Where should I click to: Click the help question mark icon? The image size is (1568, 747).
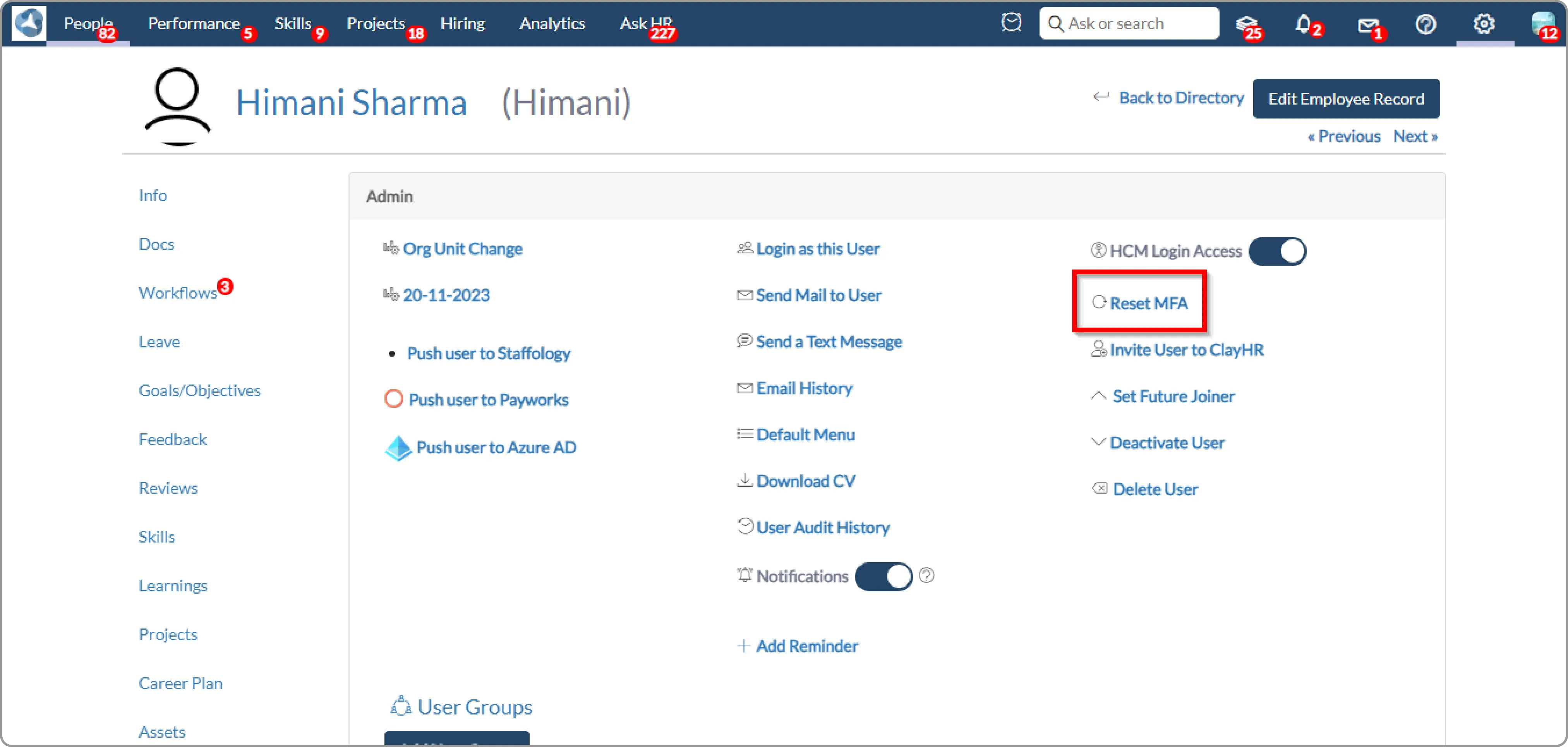(1426, 24)
